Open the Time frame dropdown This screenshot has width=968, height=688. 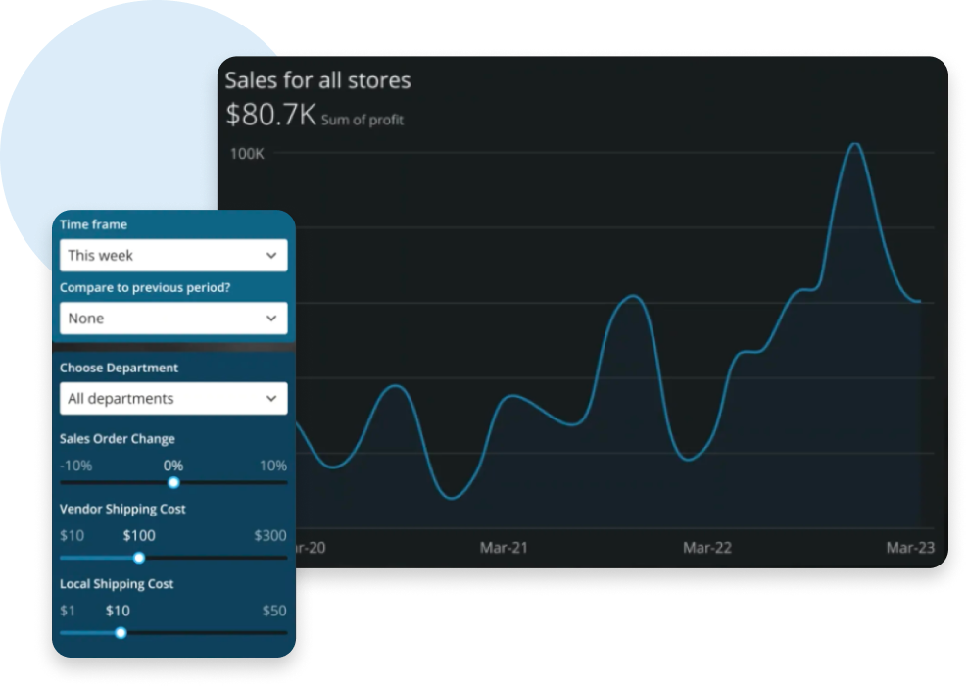coord(172,255)
